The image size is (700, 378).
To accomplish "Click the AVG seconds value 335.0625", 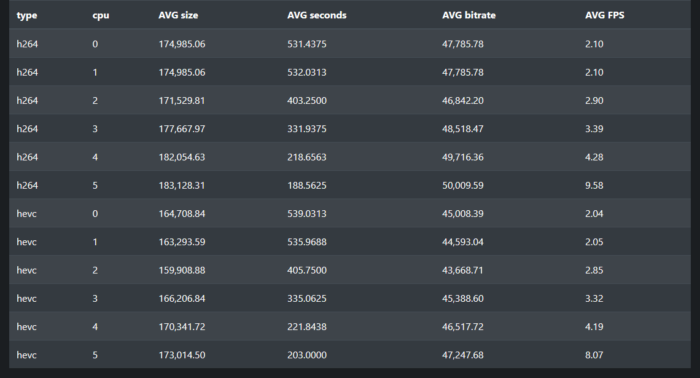I will coord(307,299).
